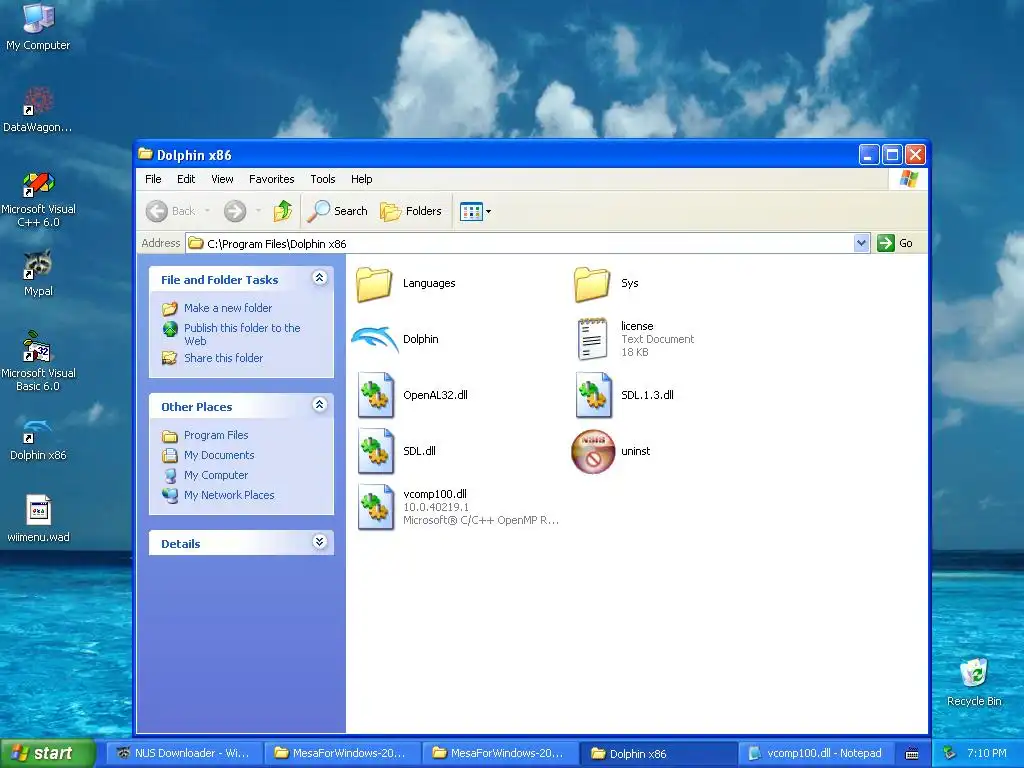
Task: Click the Forward navigation arrow
Action: tap(235, 211)
